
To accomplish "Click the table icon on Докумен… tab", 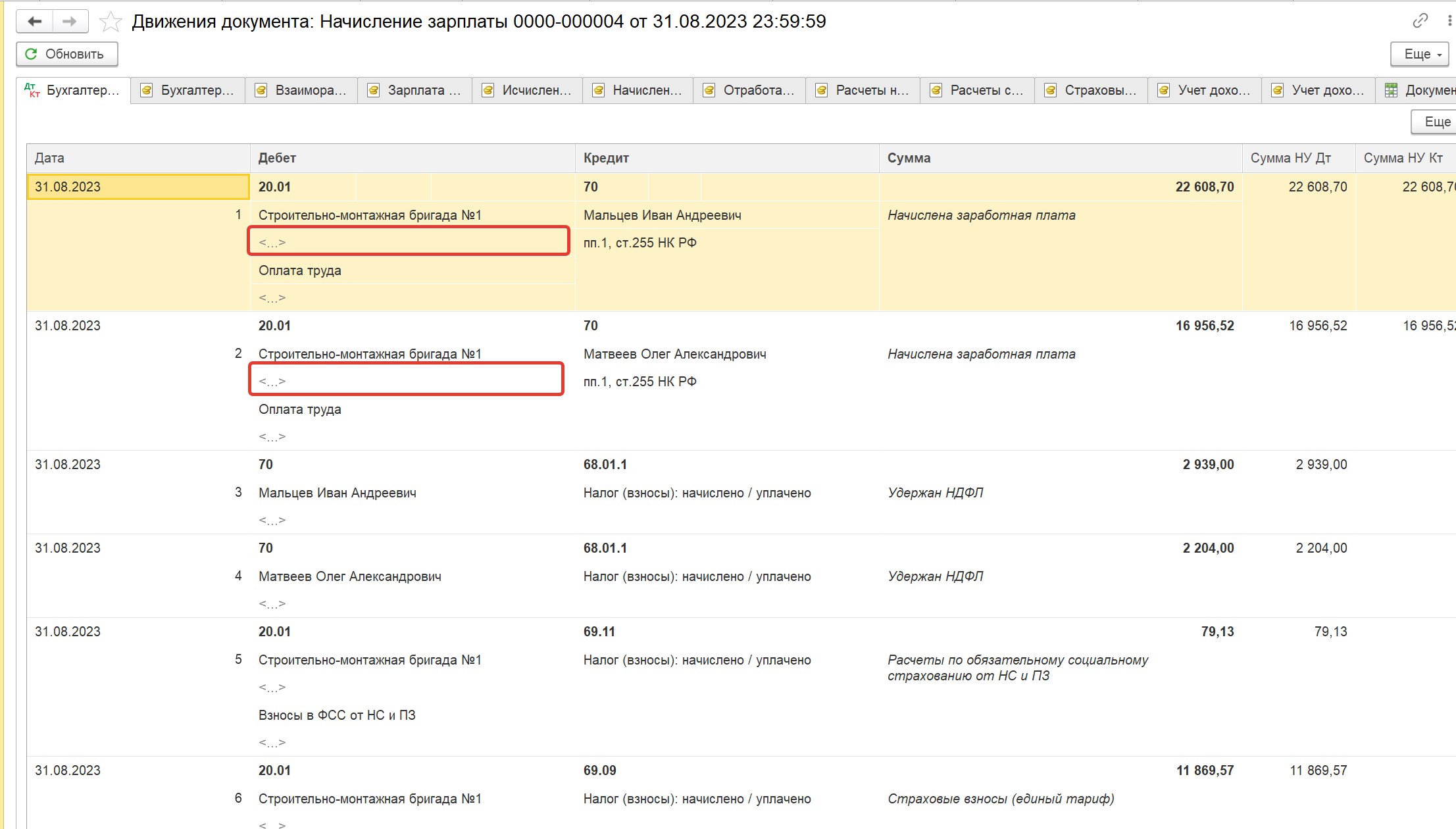I will point(1391,90).
